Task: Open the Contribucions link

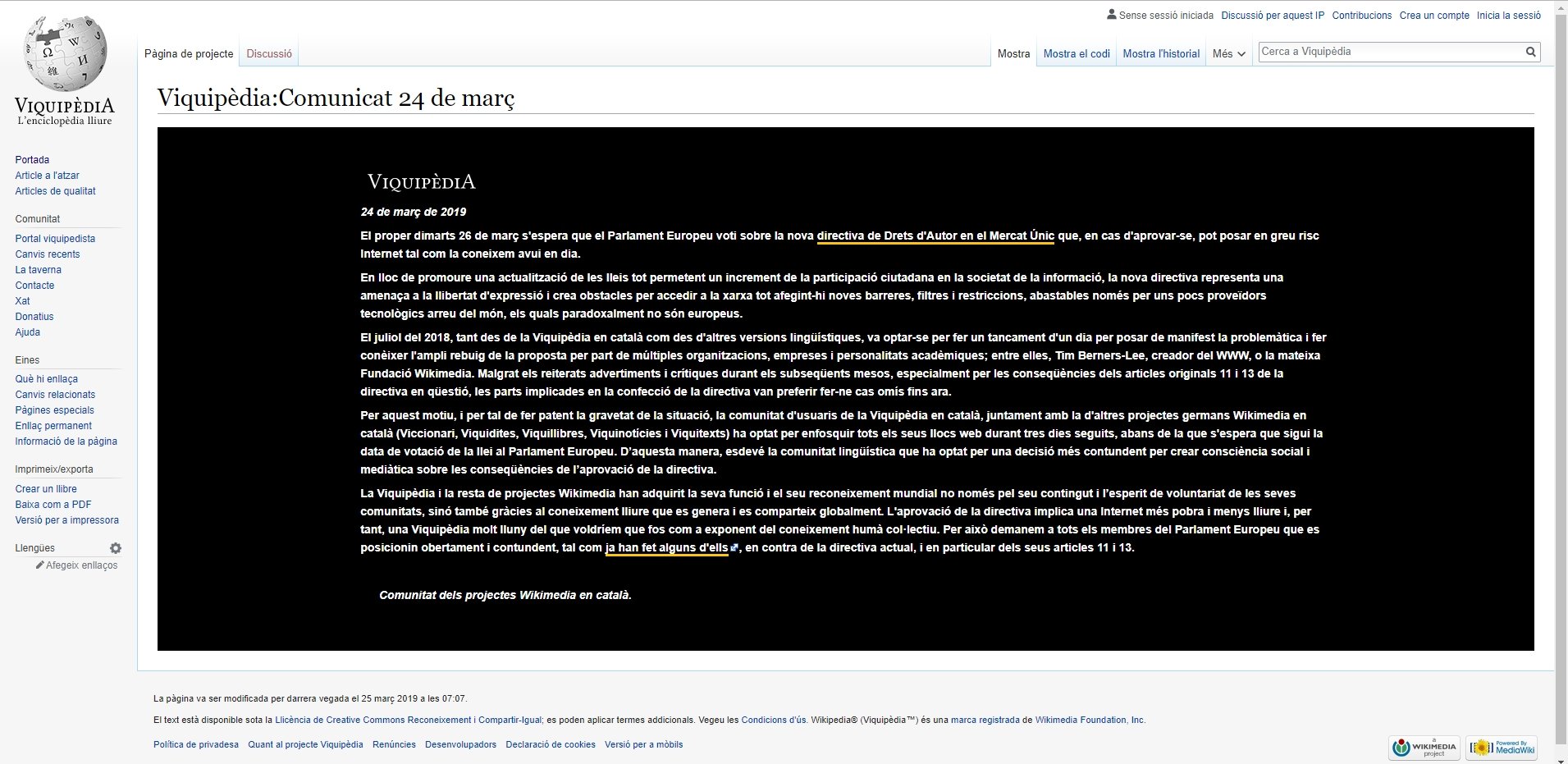Action: (1362, 16)
